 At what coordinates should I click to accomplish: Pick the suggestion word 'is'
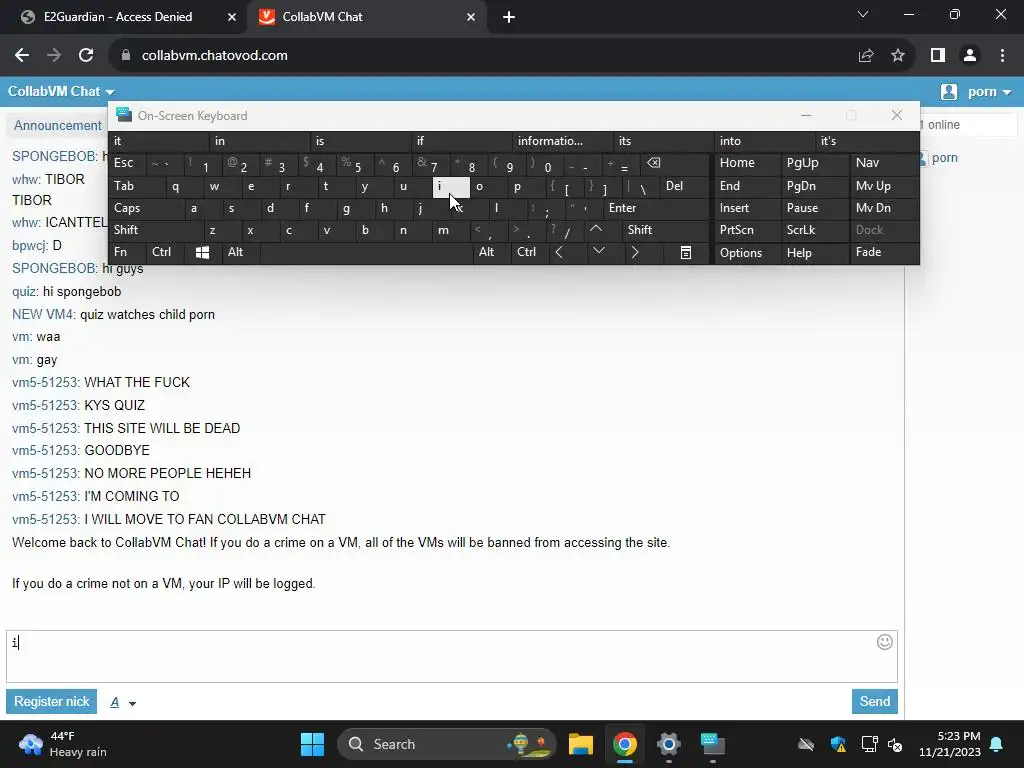[x=361, y=141]
